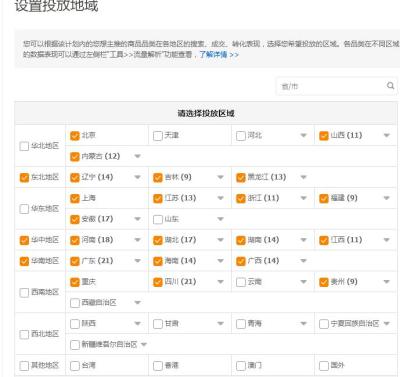Expand the 福建 (9) dropdown arrow
This screenshot has width=400, height=377.
[387, 198]
